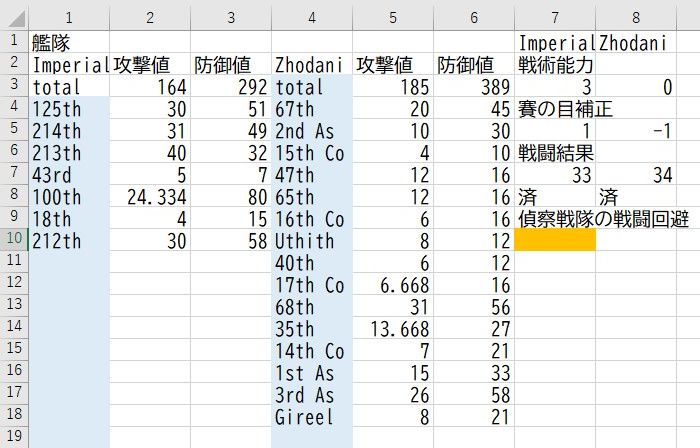Image resolution: width=700 pixels, height=448 pixels.
Task: Select column header 6
Action: point(474,17)
